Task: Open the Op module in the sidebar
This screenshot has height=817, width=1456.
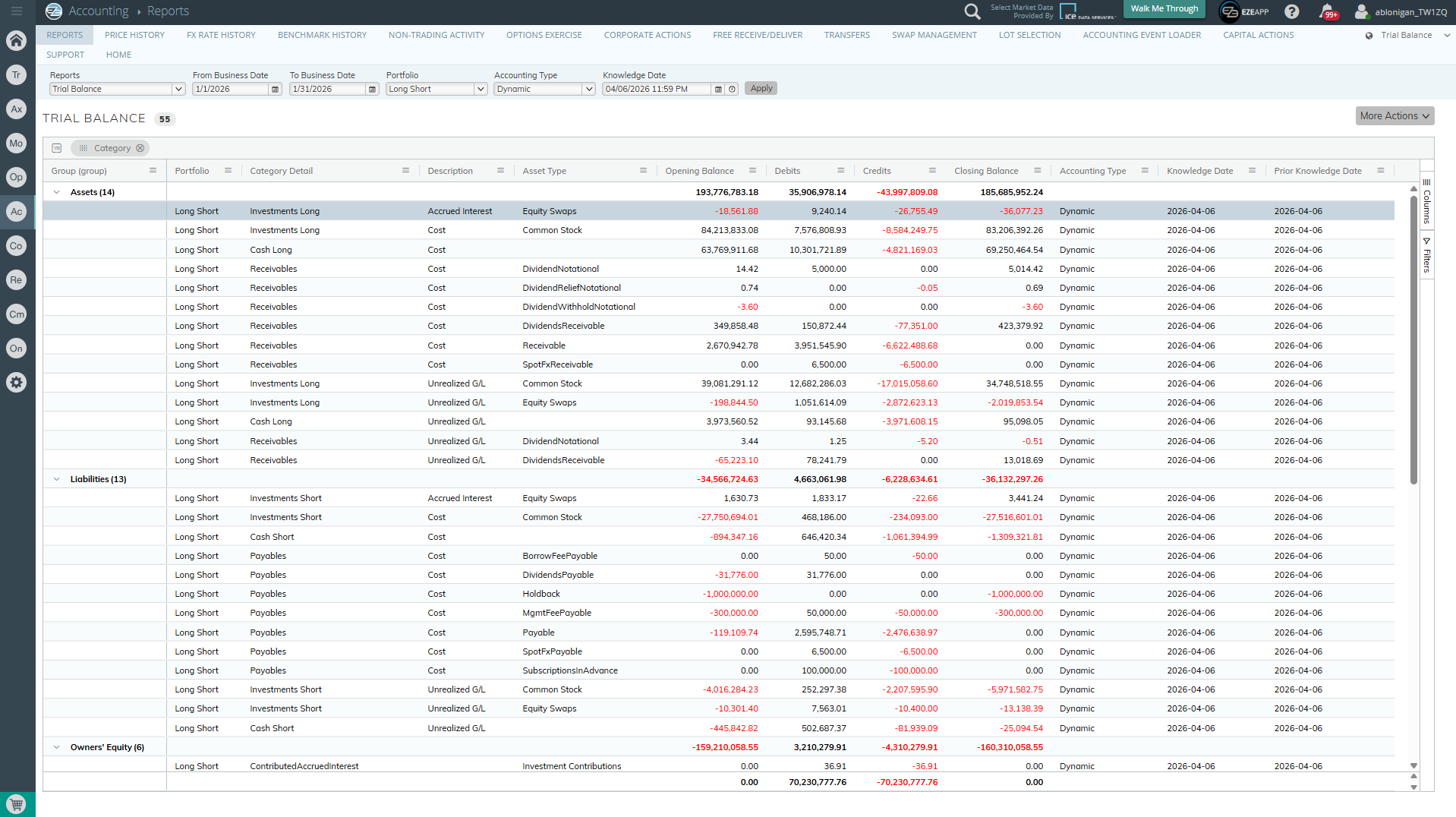Action: [17, 177]
